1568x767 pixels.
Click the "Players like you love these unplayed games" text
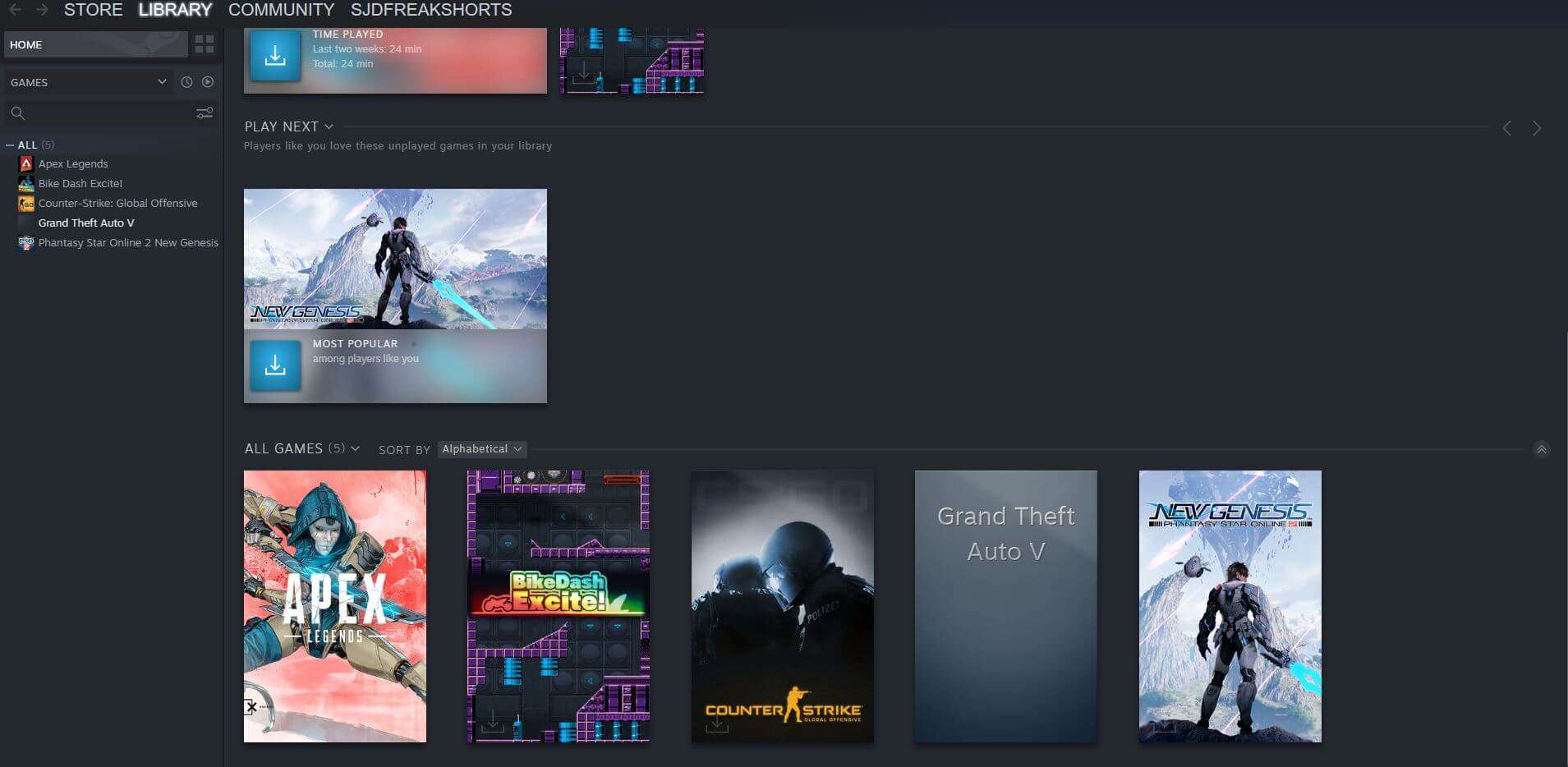pyautogui.click(x=398, y=146)
